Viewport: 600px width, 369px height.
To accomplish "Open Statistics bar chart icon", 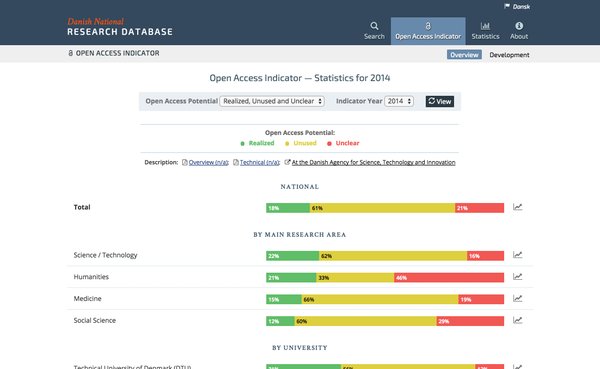I will click(485, 26).
